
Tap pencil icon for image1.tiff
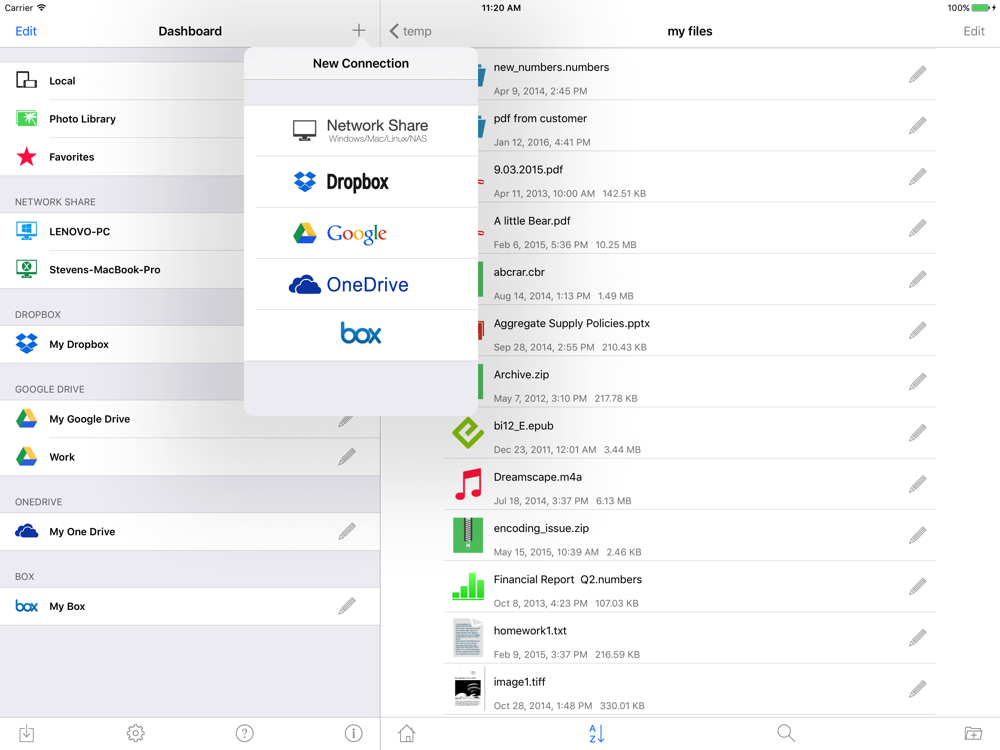click(918, 689)
